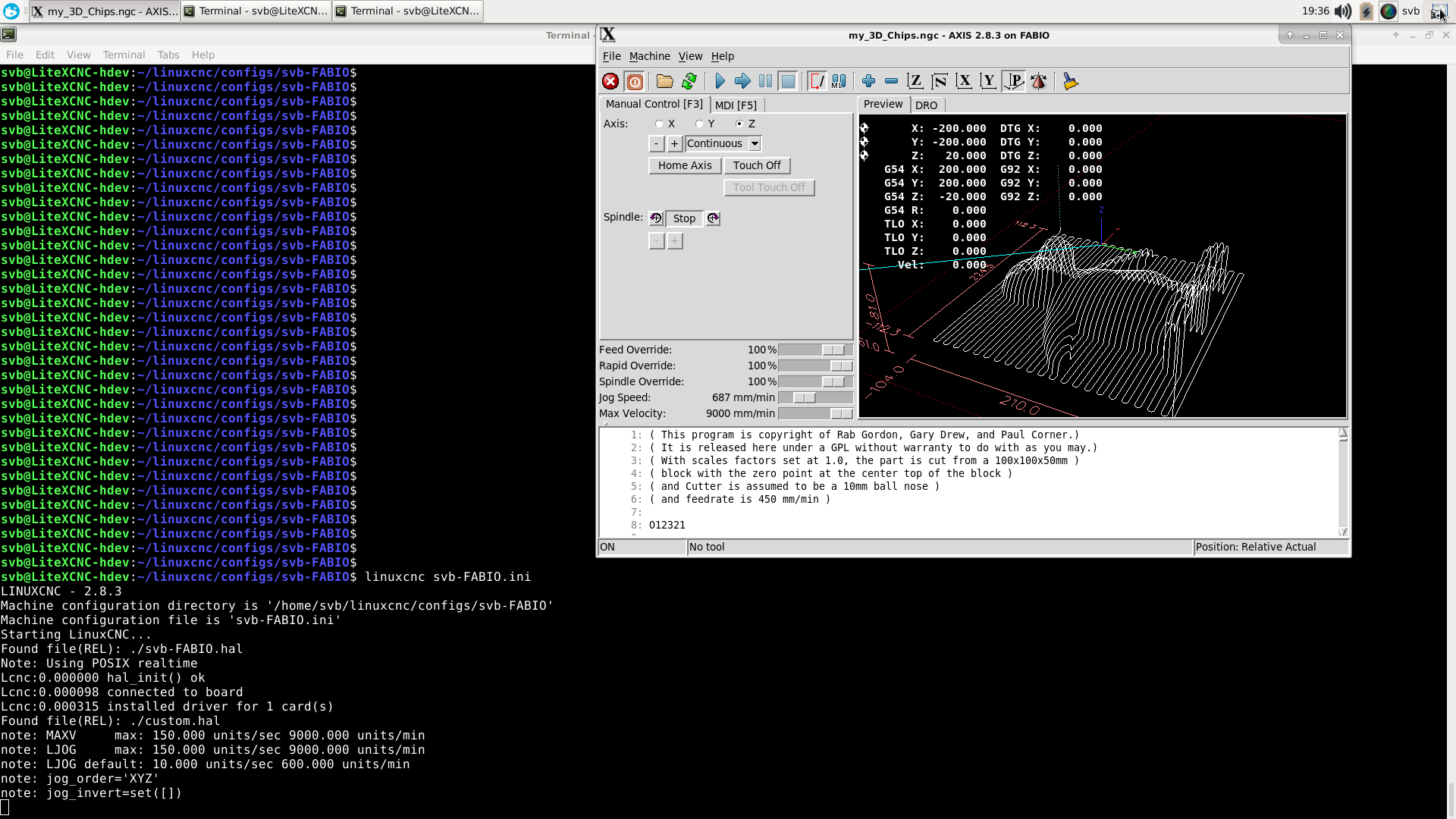Step to next line with arrow icon

(742, 81)
